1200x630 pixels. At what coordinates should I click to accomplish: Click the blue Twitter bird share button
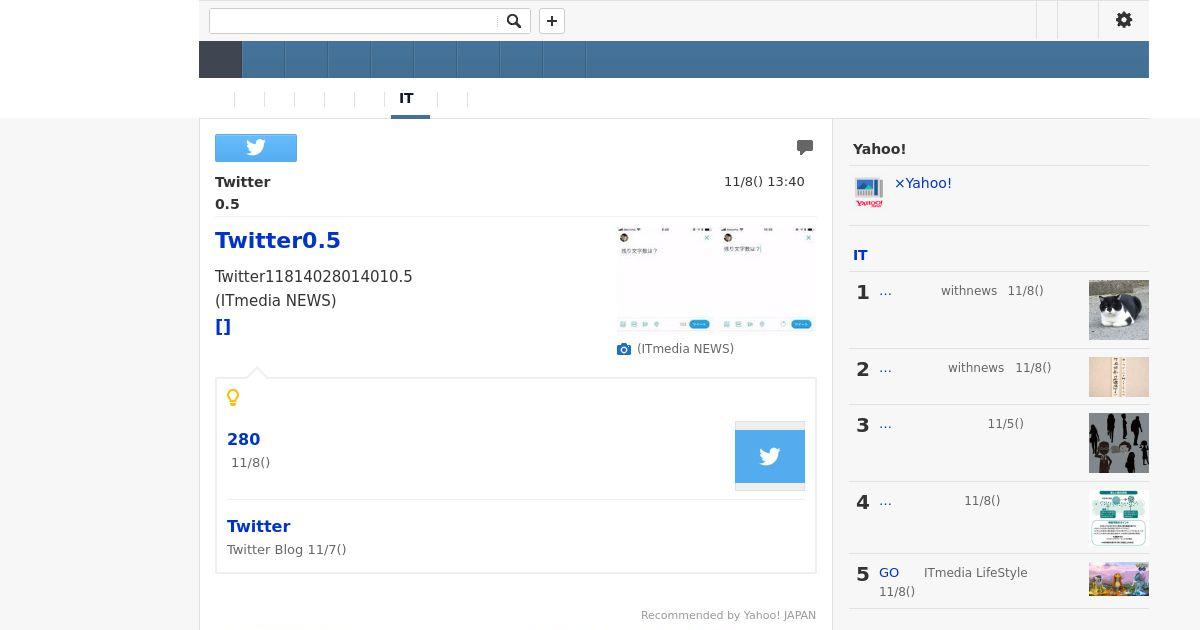click(x=256, y=148)
